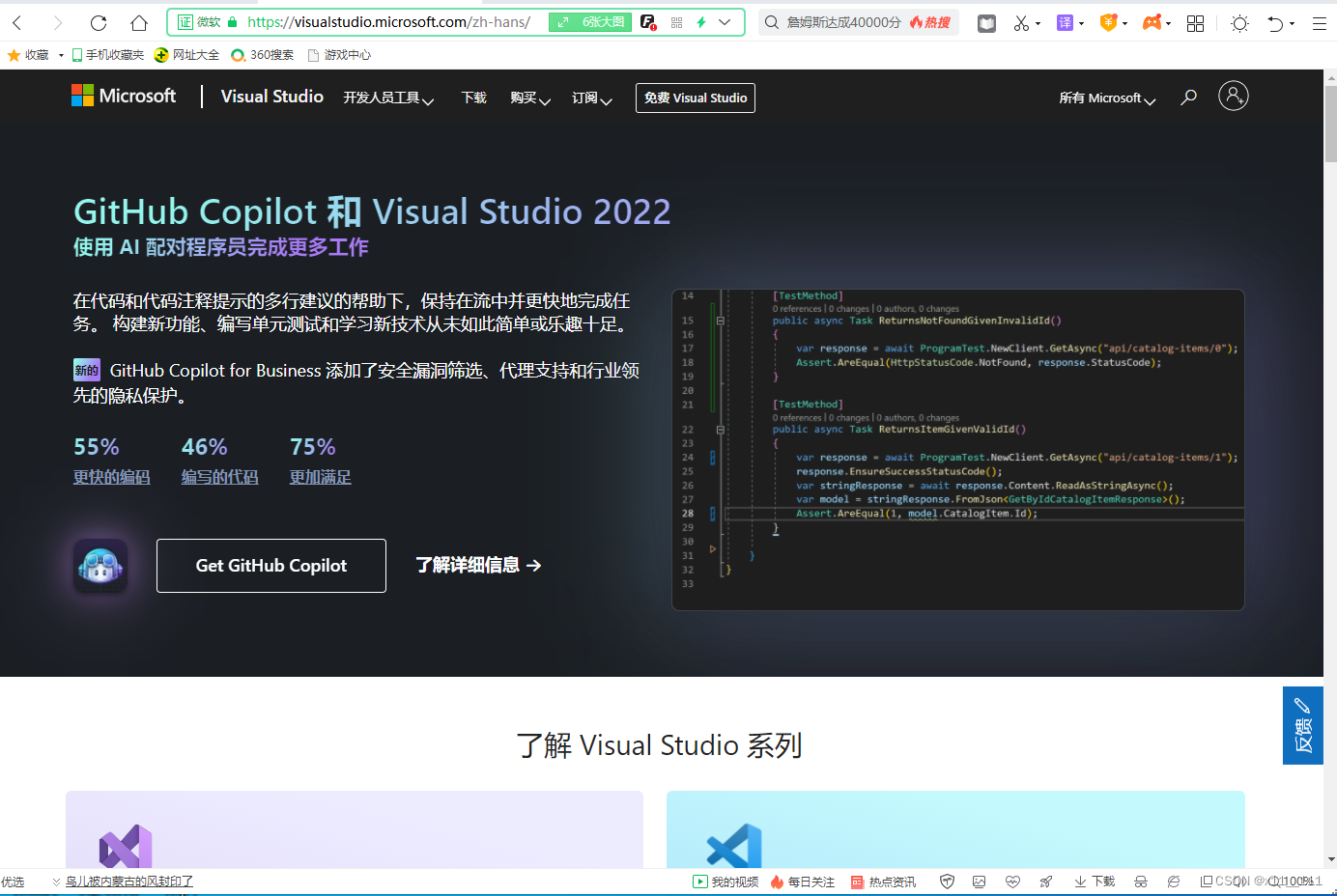Expand the game controller dropdown arrow
Image resolution: width=1337 pixels, height=896 pixels.
point(1169,24)
